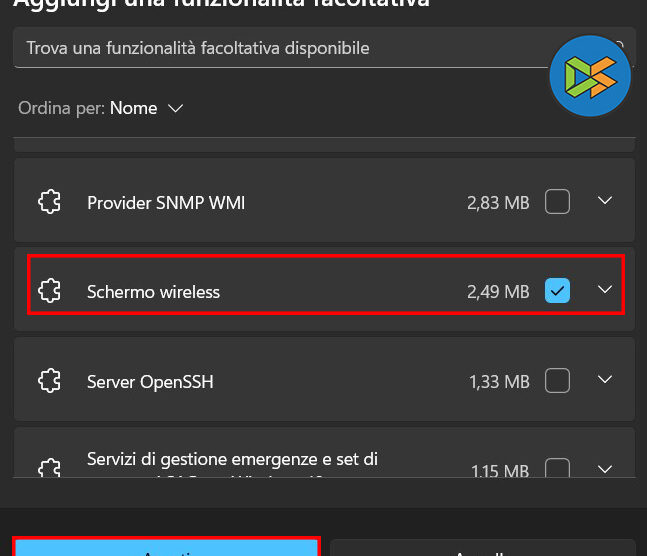The width and height of the screenshot is (647, 556).
Task: Click the Server OpenSSH puzzle icon
Action: pos(49,381)
